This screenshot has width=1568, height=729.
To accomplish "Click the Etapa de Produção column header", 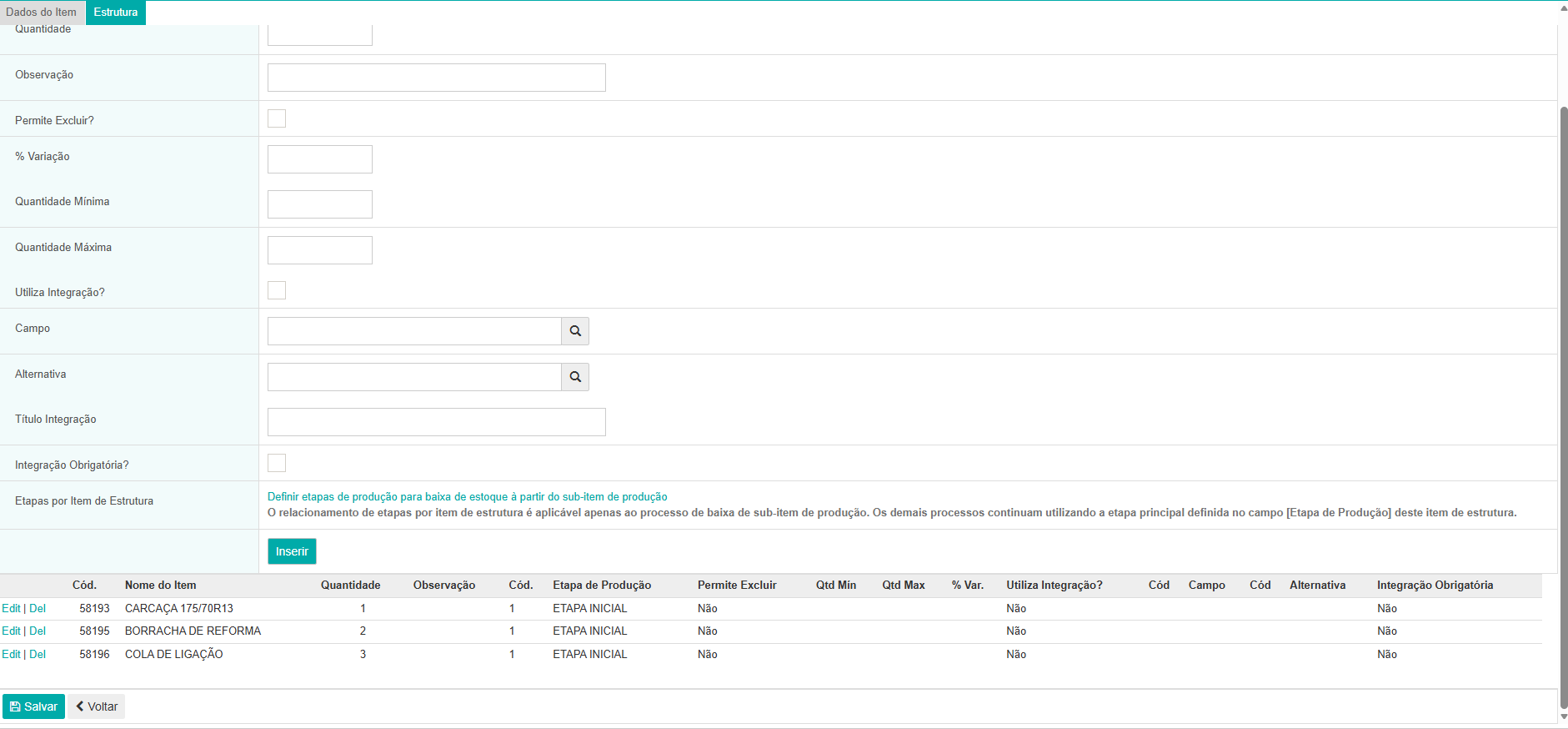I will point(602,586).
